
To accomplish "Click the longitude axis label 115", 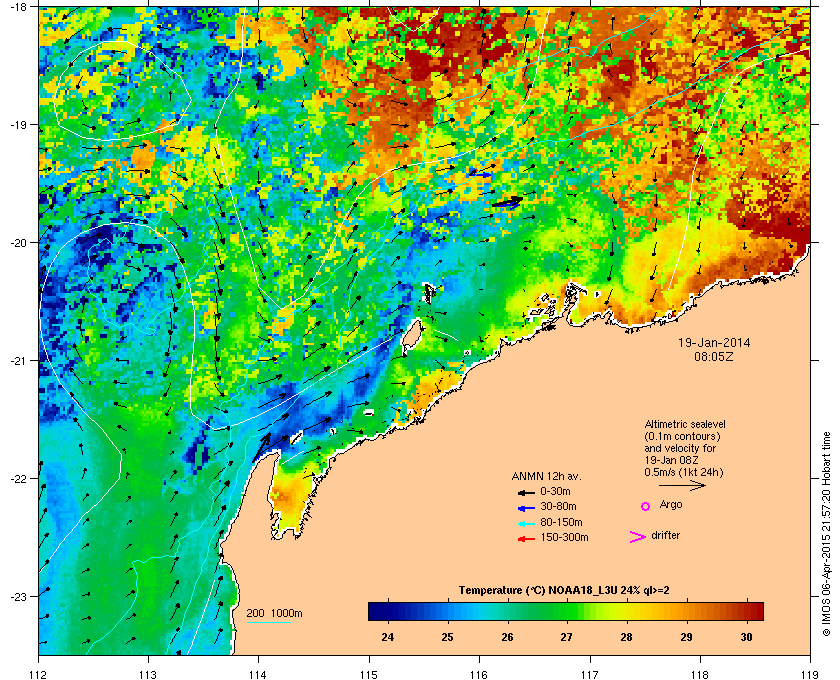I will coord(369,674).
